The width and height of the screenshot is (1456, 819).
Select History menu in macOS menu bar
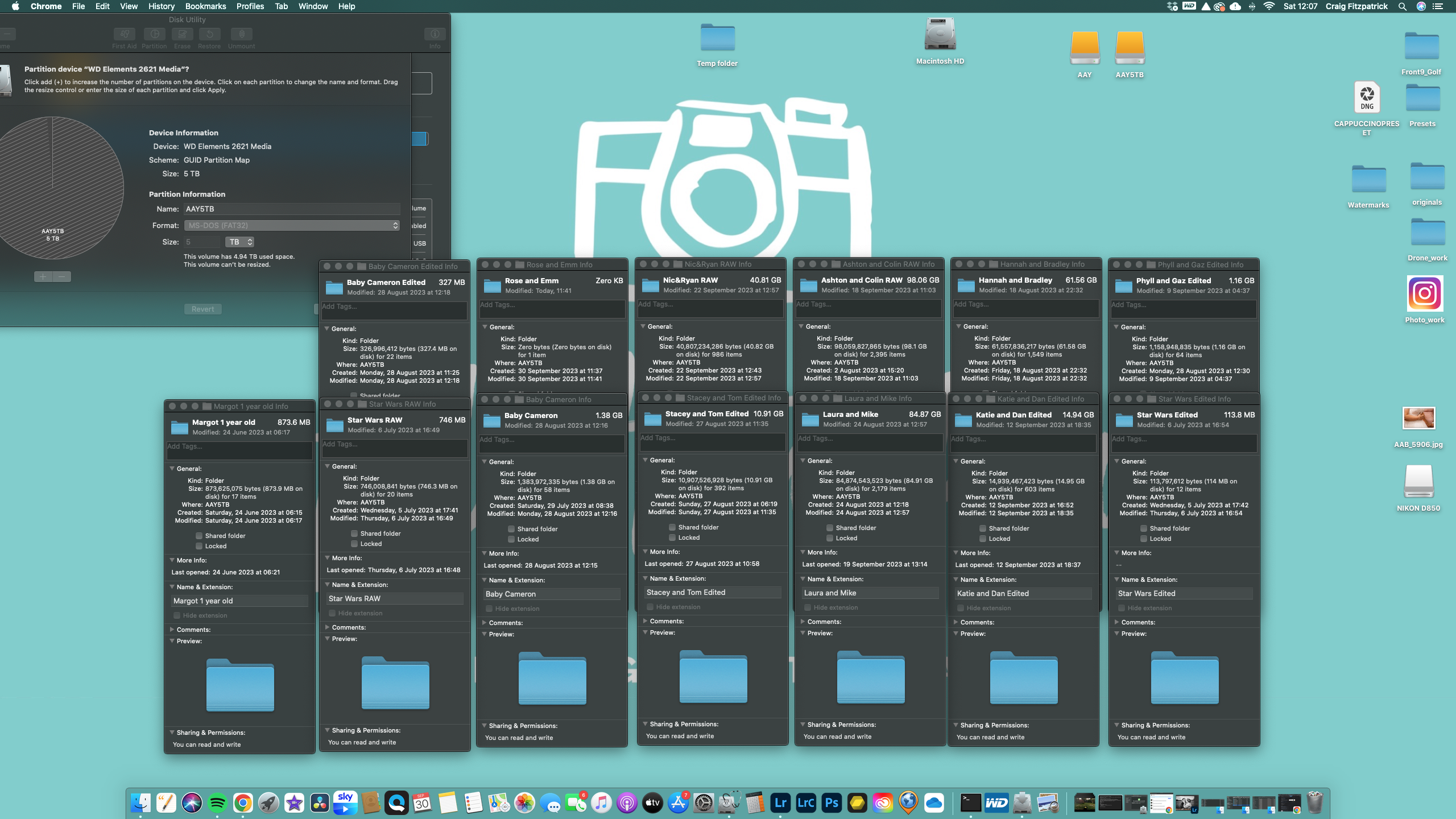162,6
